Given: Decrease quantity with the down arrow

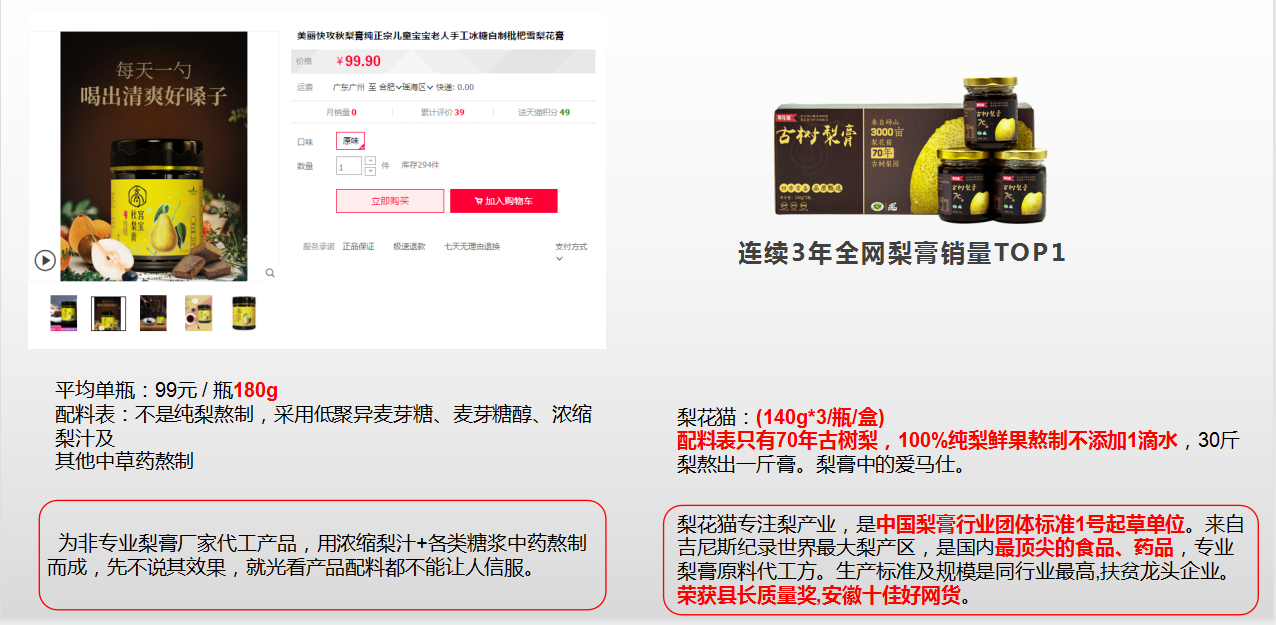Looking at the screenshot, I should 370,171.
